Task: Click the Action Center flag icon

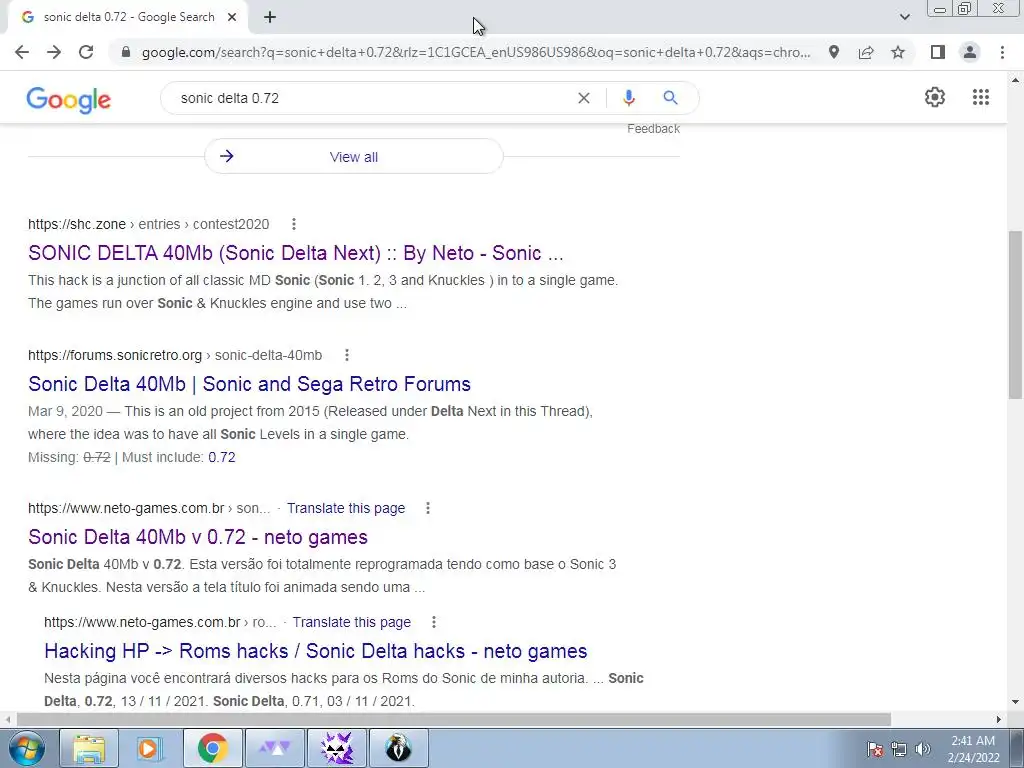Action: (875, 749)
